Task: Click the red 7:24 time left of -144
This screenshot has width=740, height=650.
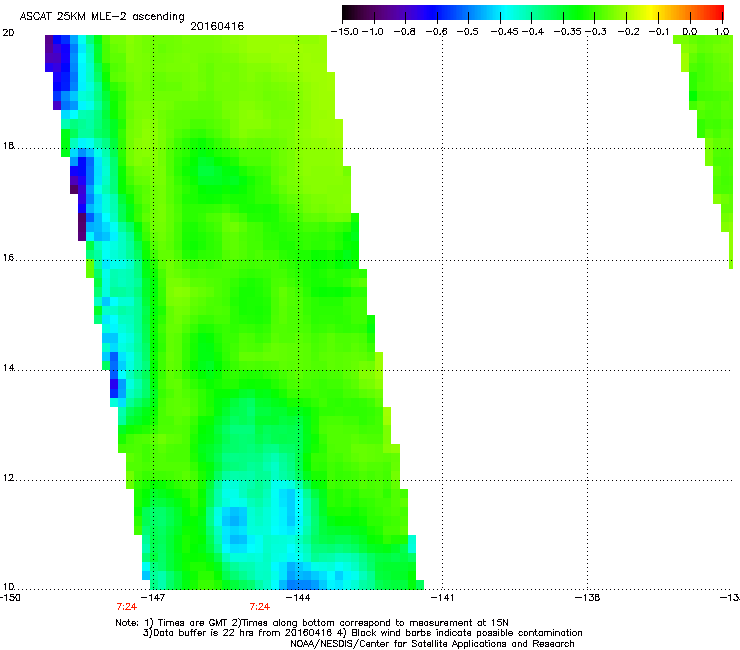Action: (x=260, y=607)
